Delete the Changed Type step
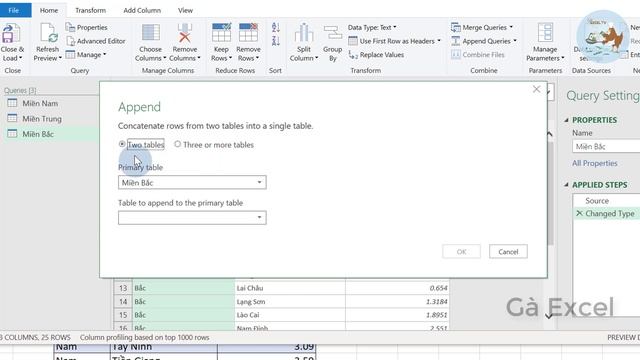Image resolution: width=640 pixels, height=360 pixels. coord(579,213)
